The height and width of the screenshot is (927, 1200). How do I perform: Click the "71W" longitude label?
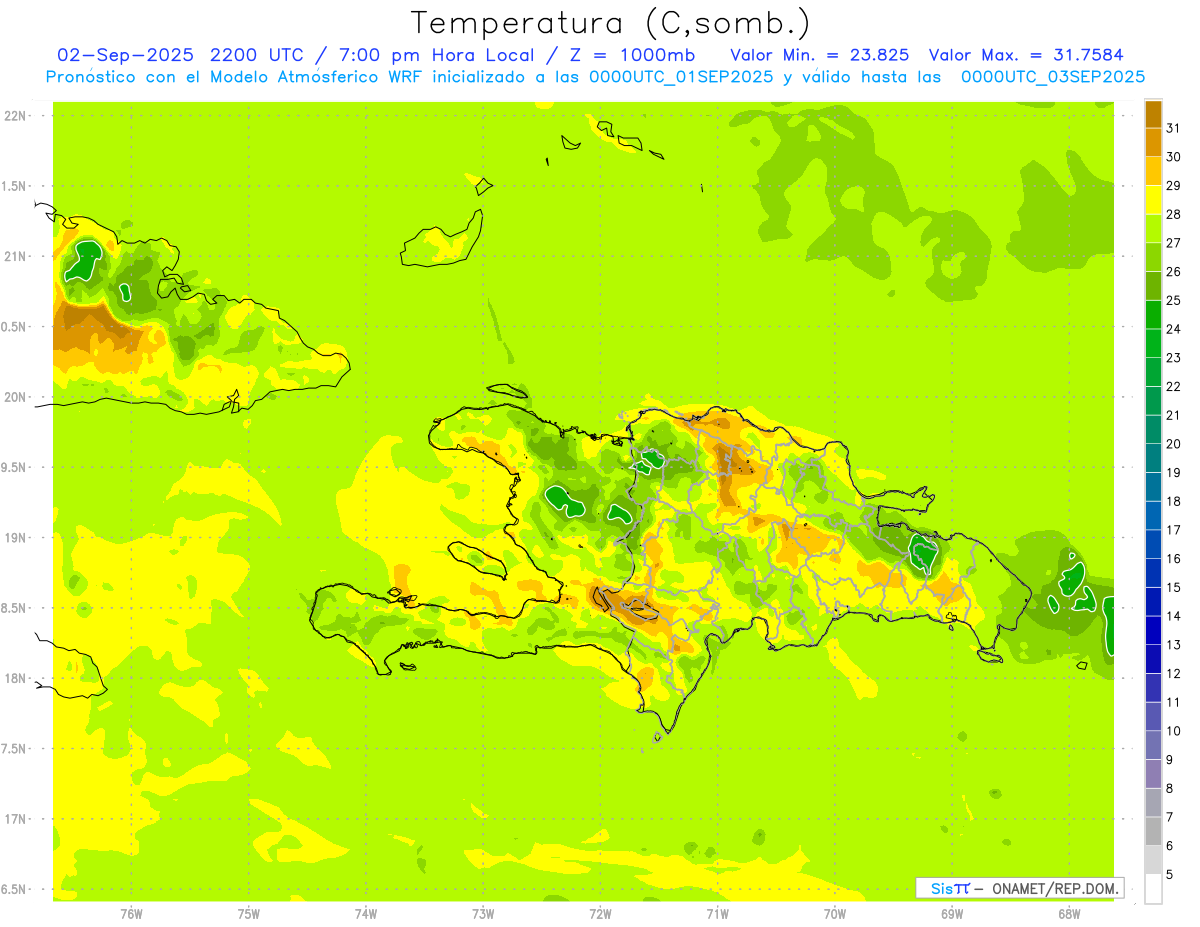pyautogui.click(x=717, y=914)
